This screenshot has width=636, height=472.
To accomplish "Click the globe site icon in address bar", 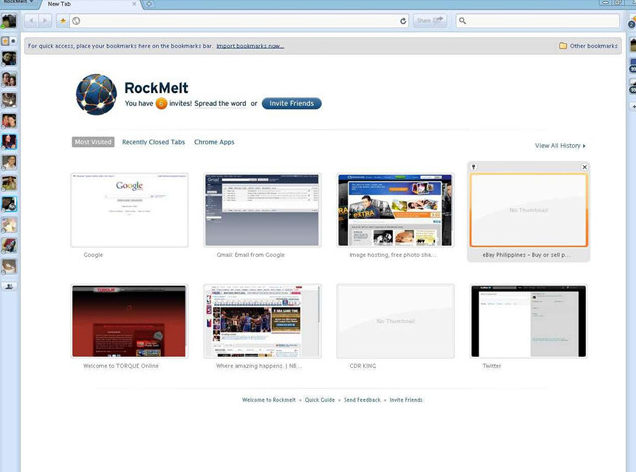I will (x=76, y=21).
